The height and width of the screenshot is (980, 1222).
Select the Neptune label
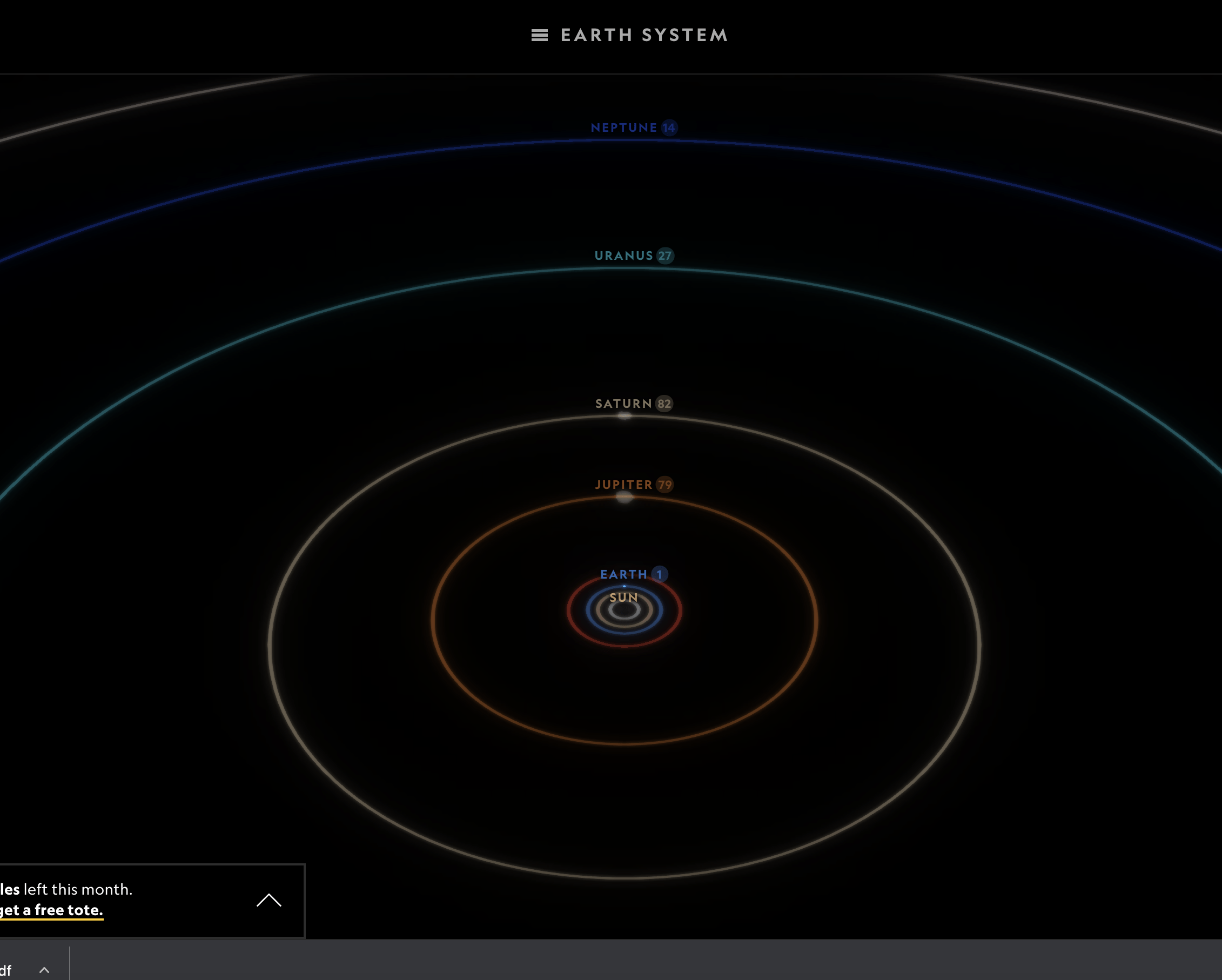coord(623,127)
